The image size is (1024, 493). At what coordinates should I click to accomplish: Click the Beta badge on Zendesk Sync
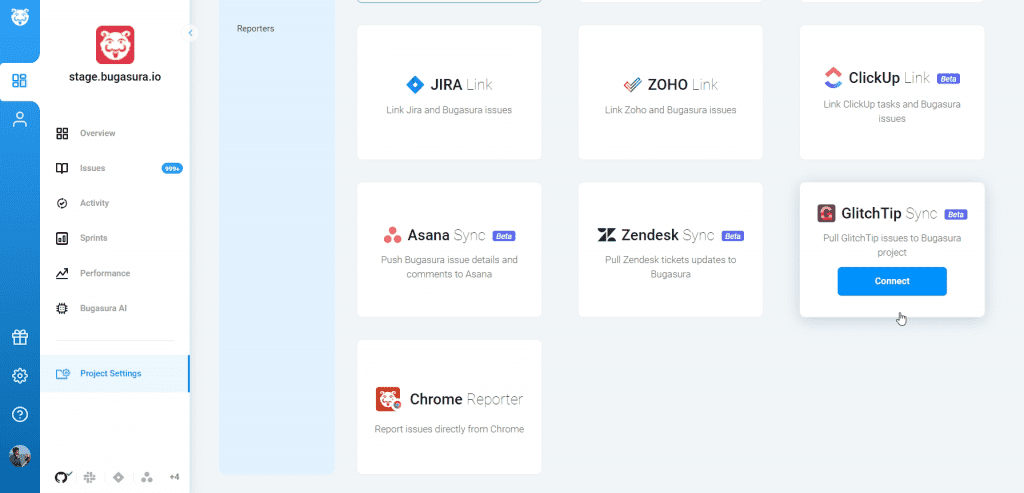732,236
